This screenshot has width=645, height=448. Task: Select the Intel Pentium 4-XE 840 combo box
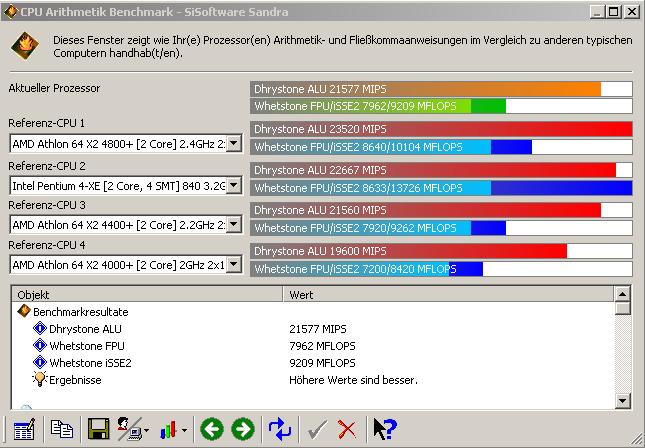pyautogui.click(x=125, y=186)
